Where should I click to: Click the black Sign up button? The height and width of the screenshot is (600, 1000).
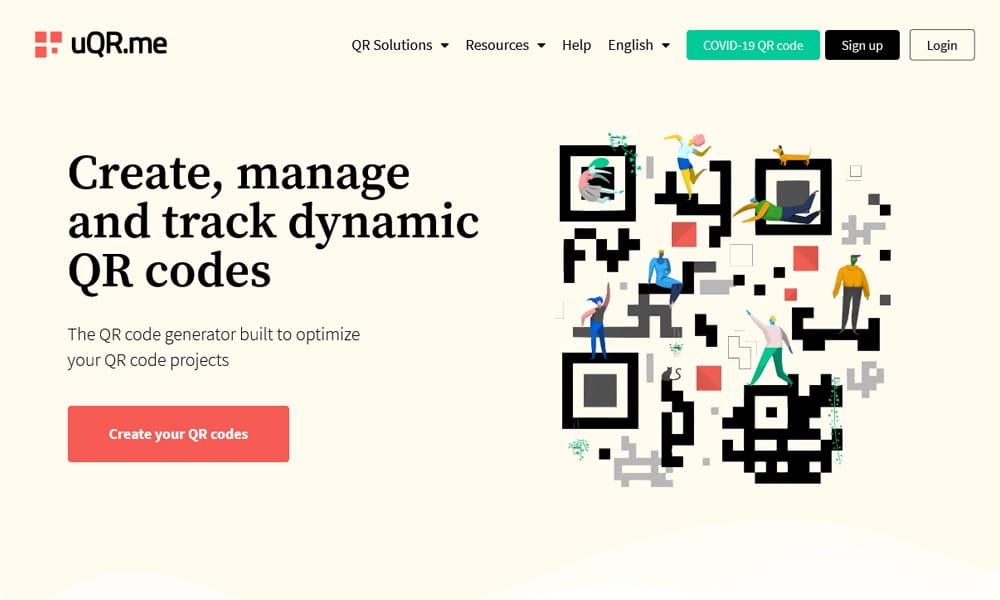pyautogui.click(x=861, y=45)
